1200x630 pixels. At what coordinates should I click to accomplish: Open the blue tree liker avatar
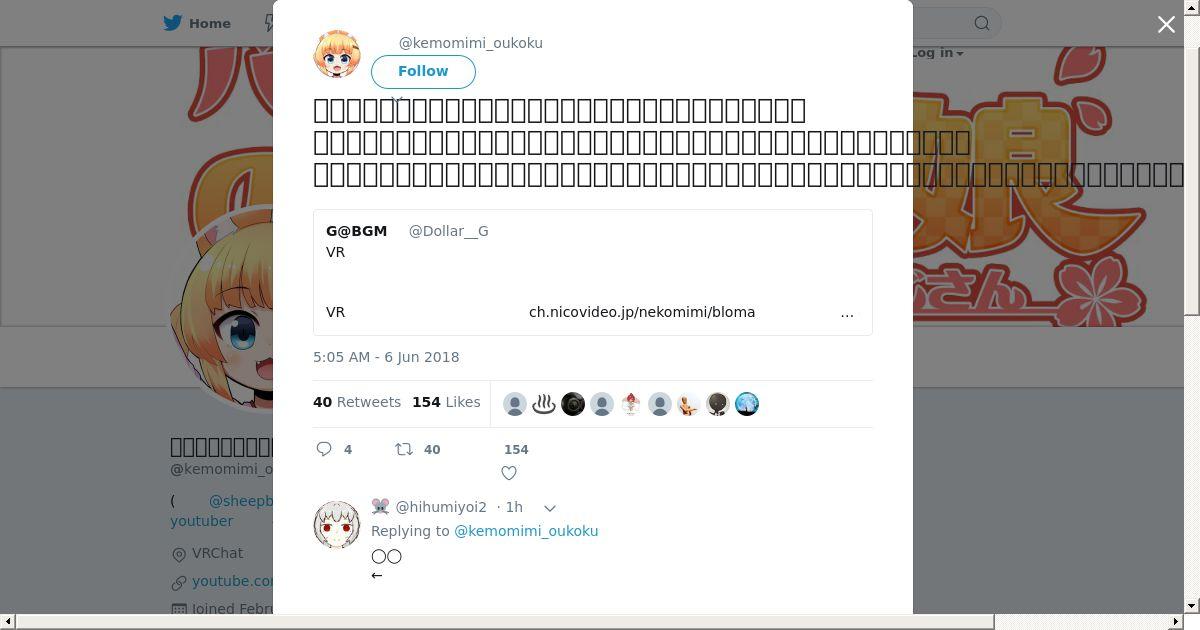point(747,404)
